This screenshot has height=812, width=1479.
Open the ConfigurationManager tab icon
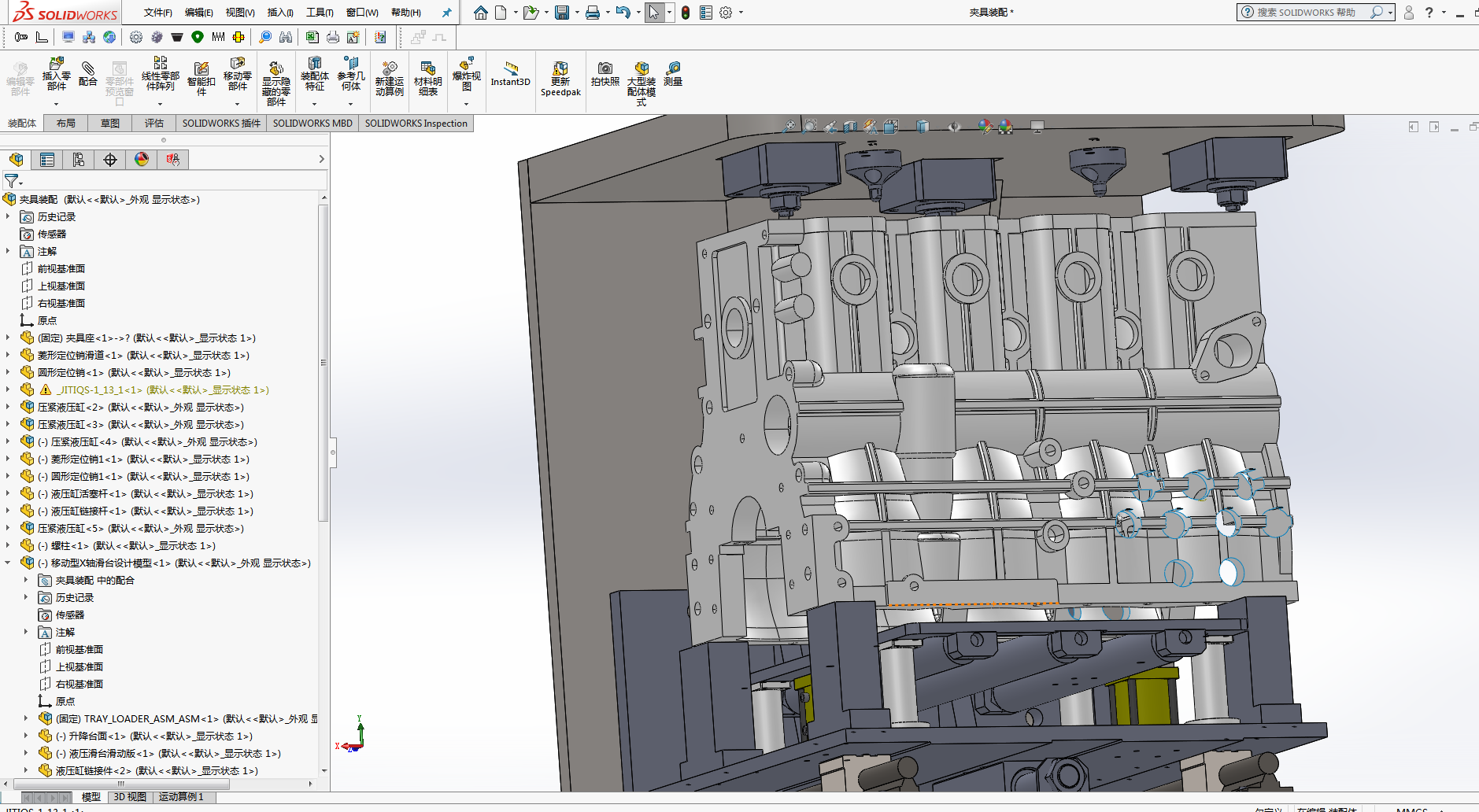click(79, 160)
